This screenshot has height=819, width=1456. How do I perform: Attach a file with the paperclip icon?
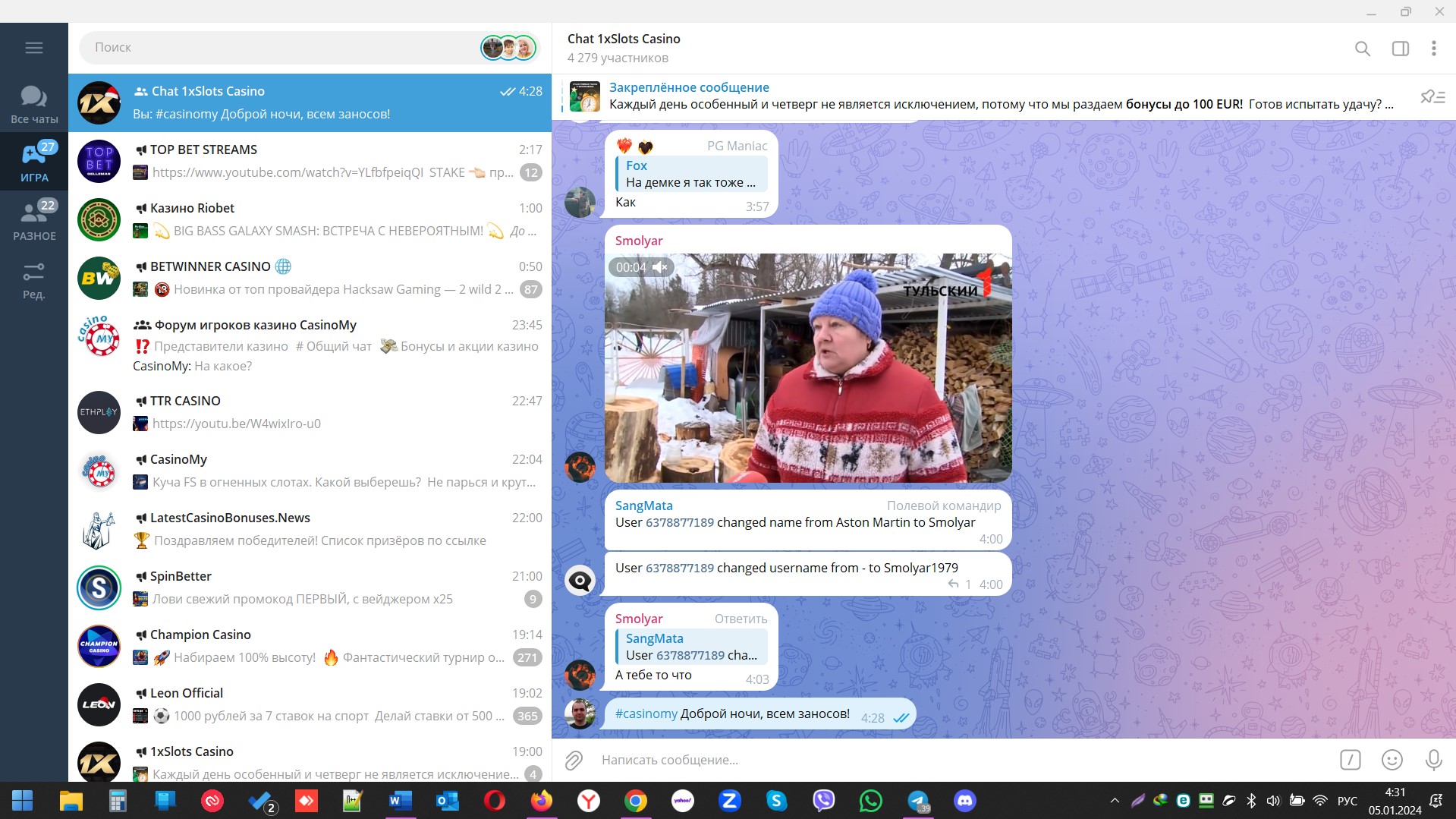(574, 760)
